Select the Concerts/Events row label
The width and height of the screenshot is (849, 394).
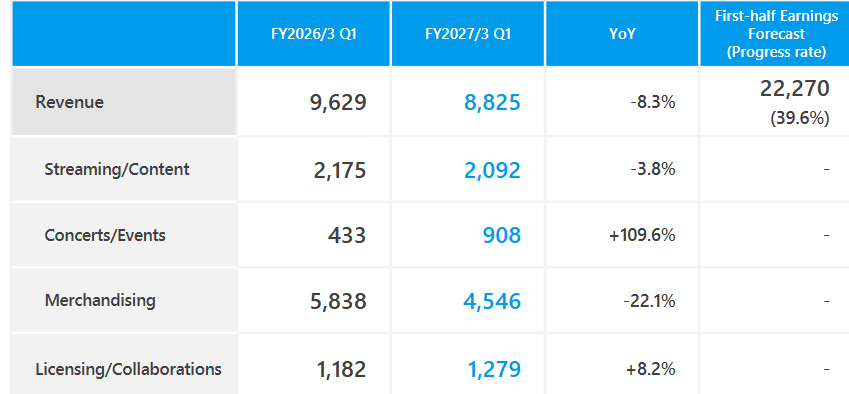pyautogui.click(x=105, y=235)
